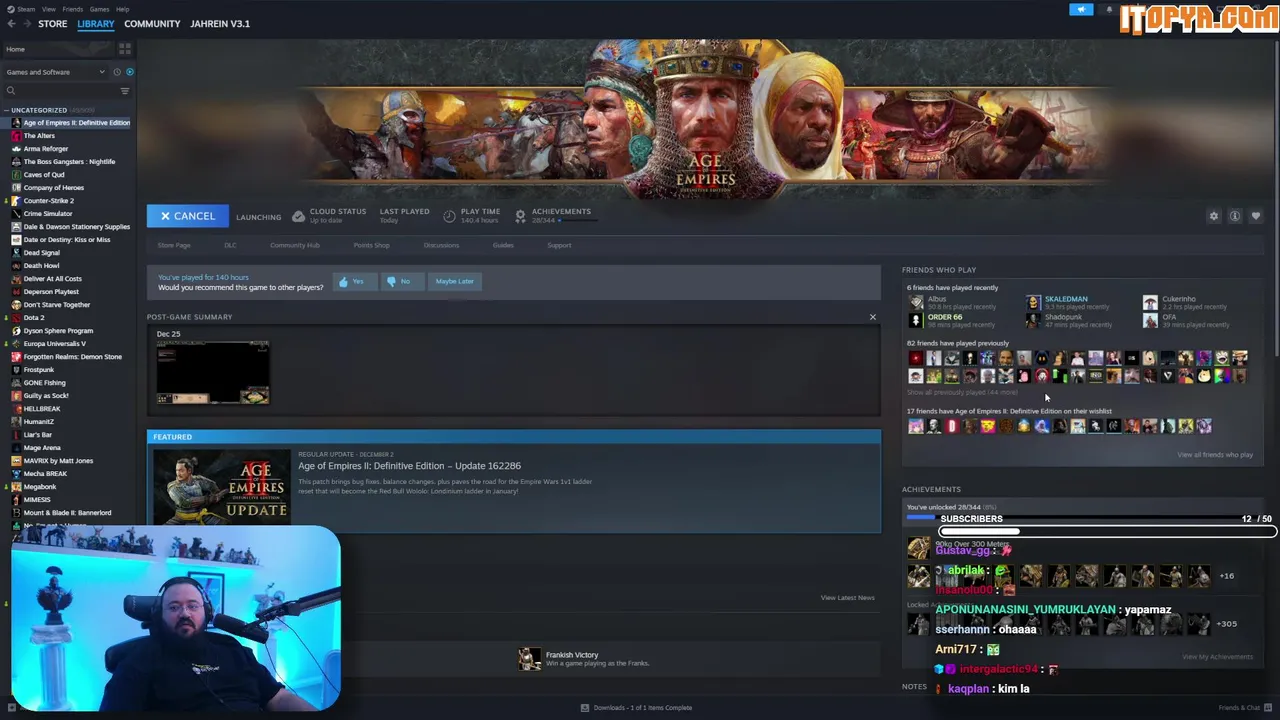
Task: Click the recent activity clock filter icon
Action: (x=116, y=72)
